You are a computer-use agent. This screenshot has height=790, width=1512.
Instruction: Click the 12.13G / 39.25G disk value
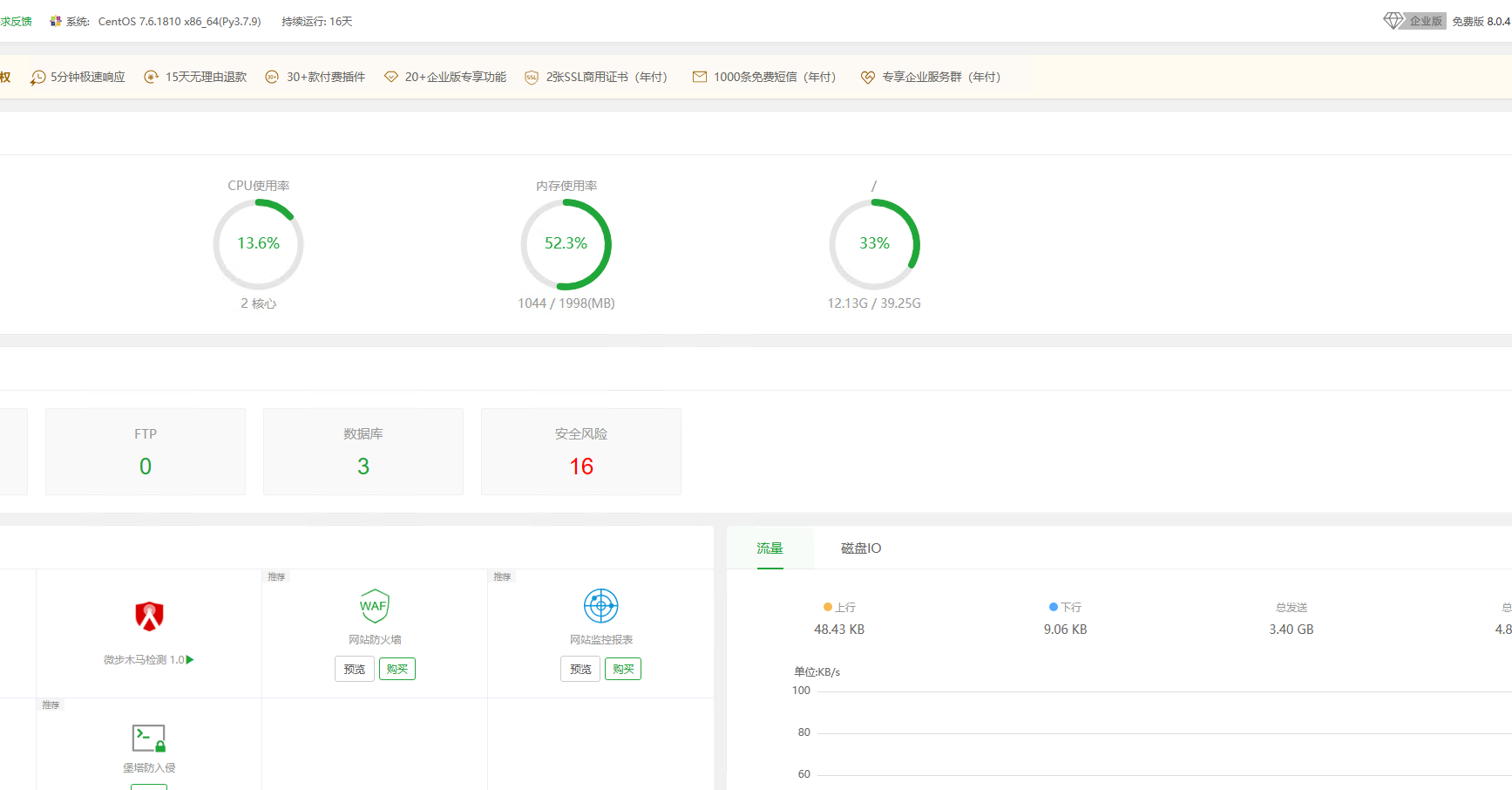click(x=874, y=303)
